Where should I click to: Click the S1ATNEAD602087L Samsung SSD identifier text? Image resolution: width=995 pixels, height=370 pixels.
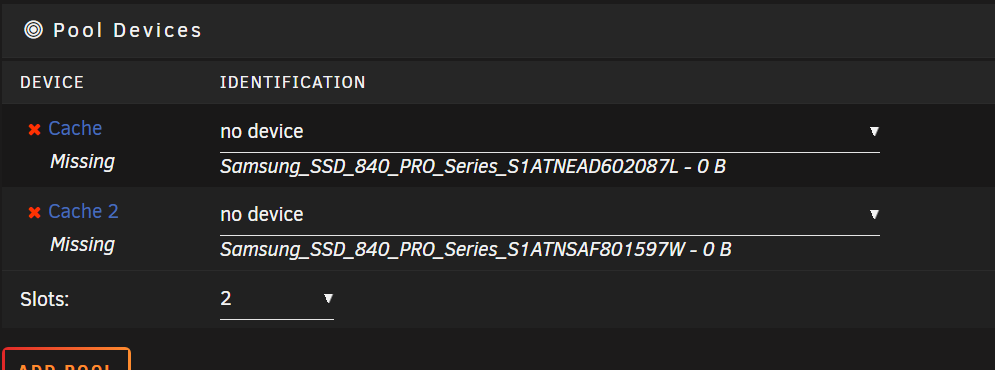tap(473, 167)
